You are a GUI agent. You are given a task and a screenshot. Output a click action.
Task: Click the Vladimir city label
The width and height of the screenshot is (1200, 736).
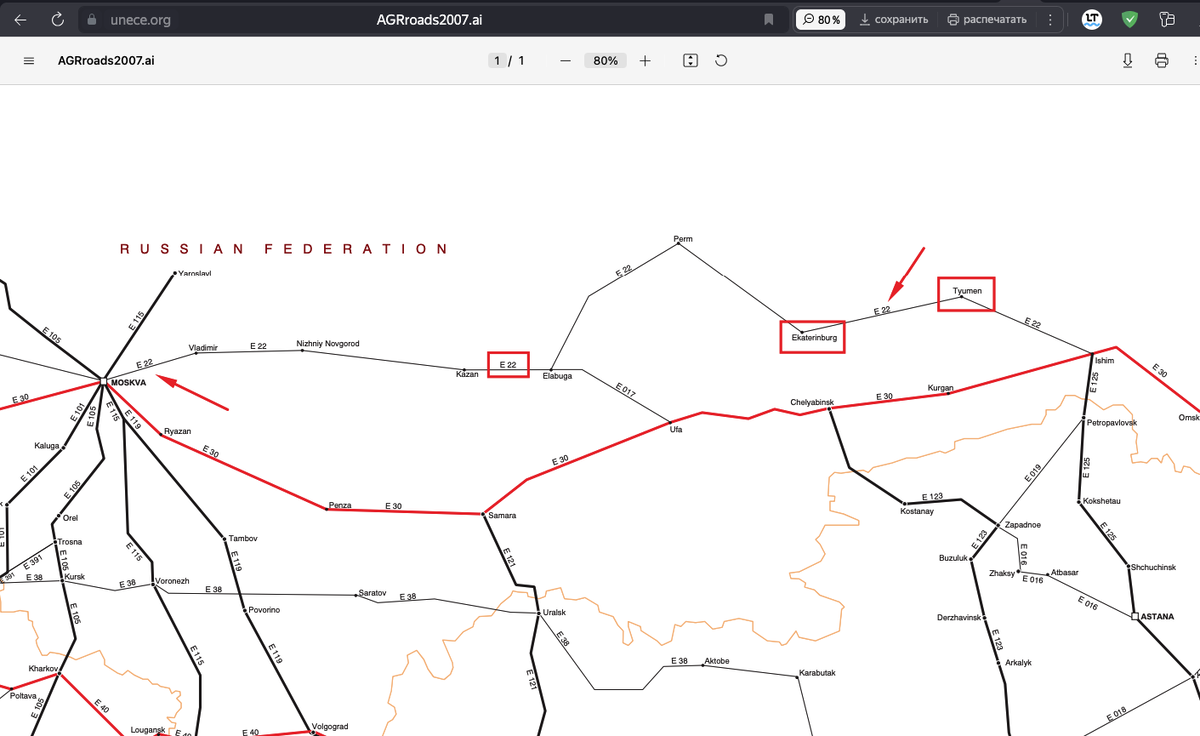point(203,346)
